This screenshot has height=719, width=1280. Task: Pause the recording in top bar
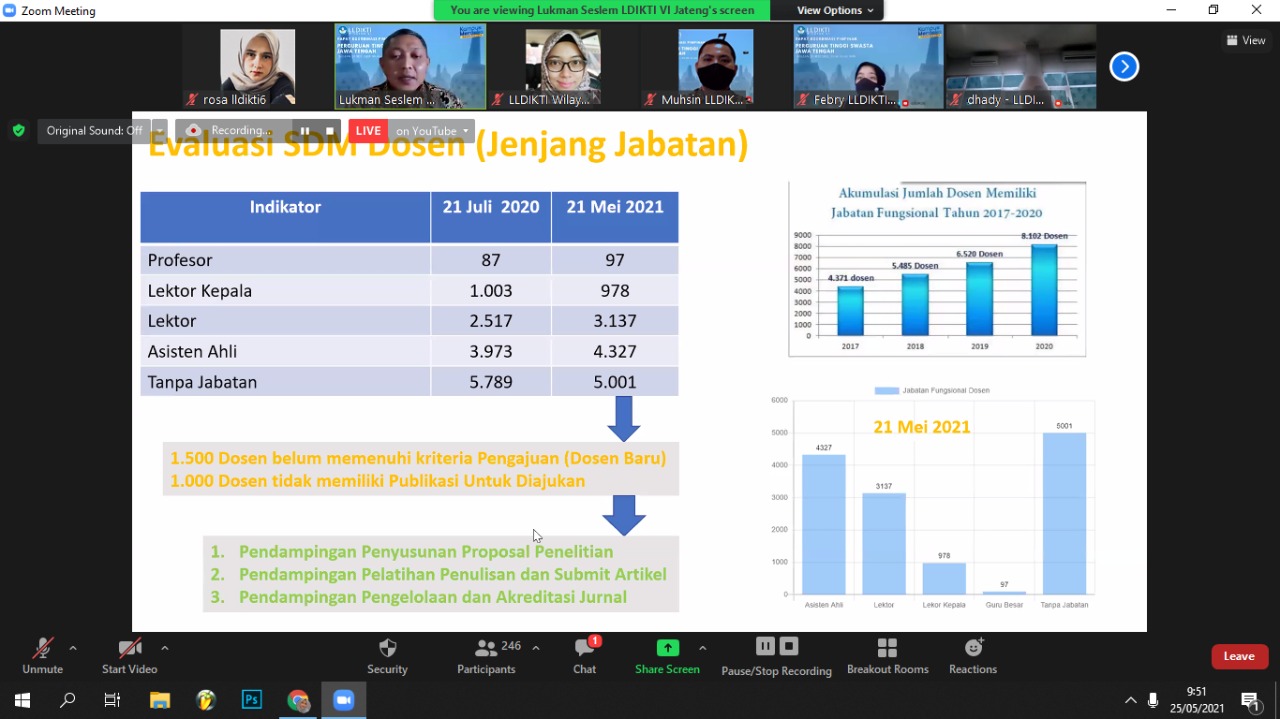pyautogui.click(x=305, y=131)
